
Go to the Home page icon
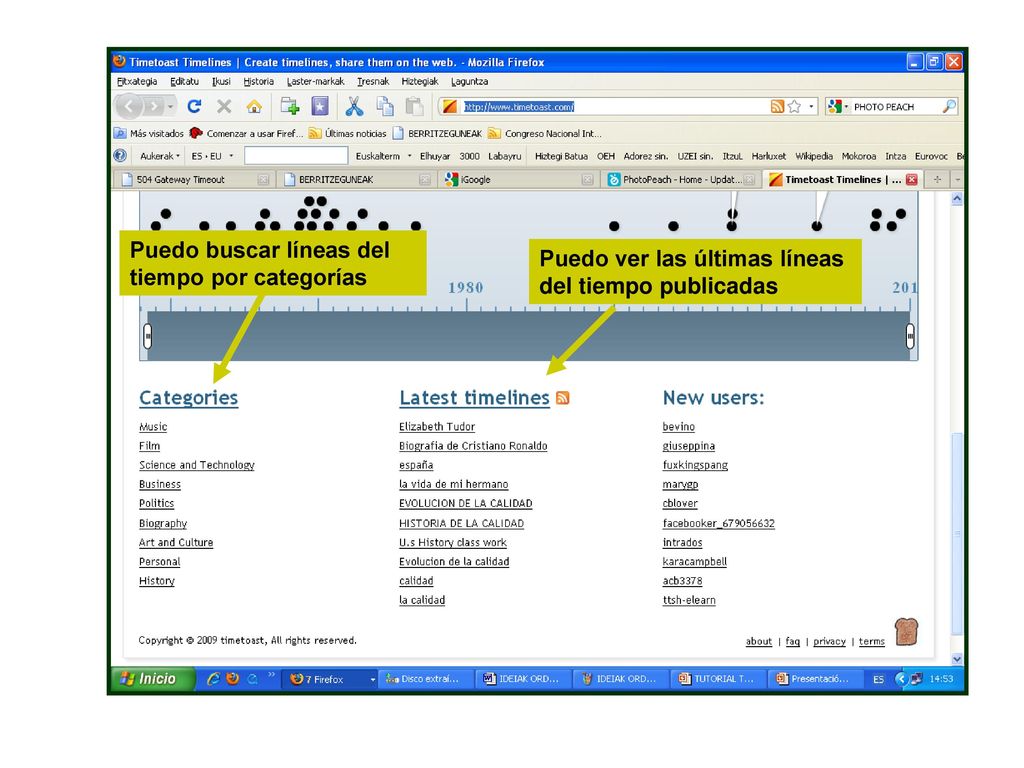coord(254,106)
